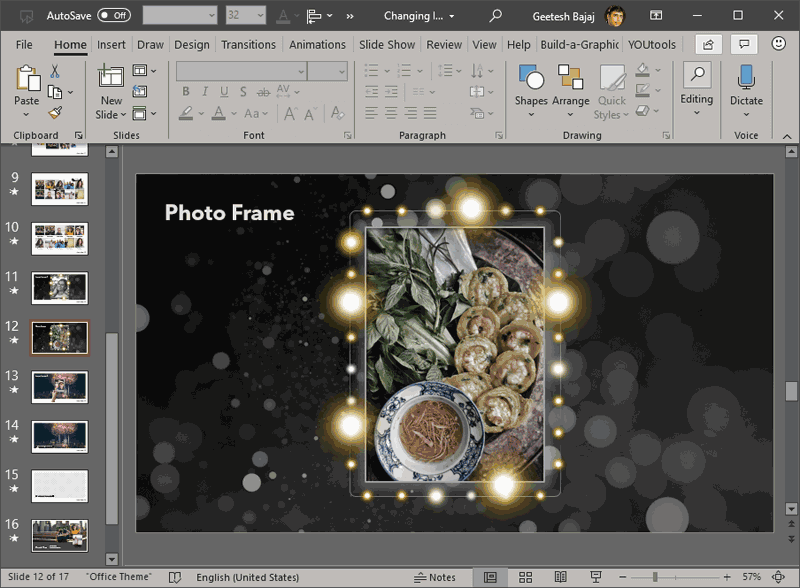This screenshot has height=588, width=800.
Task: Select the slide 14 thumbnail
Action: click(x=59, y=437)
